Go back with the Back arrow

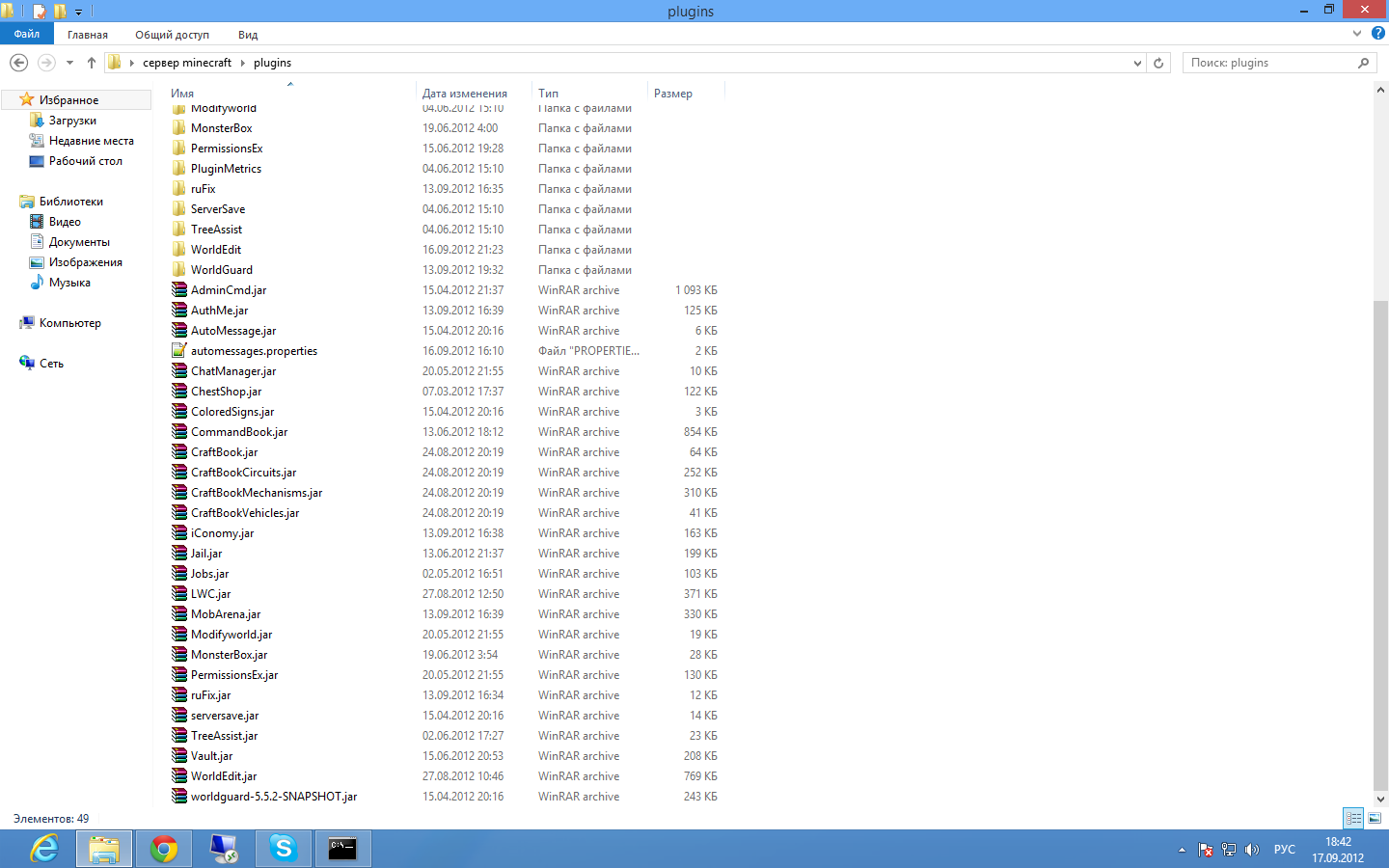pos(18,63)
